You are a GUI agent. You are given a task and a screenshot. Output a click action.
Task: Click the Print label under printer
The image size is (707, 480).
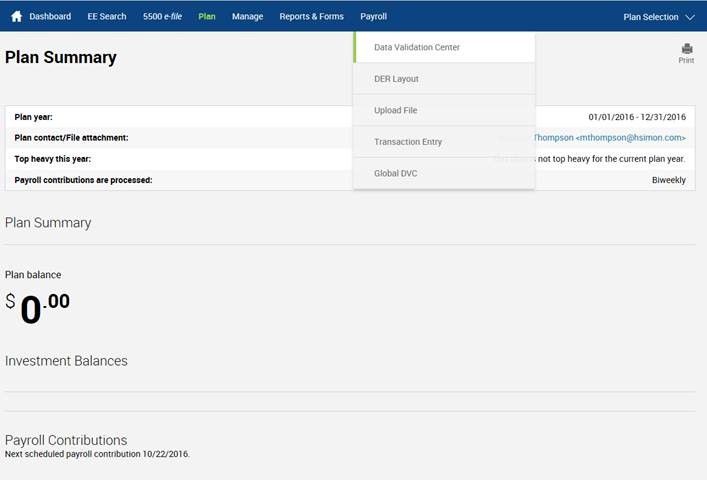click(686, 61)
